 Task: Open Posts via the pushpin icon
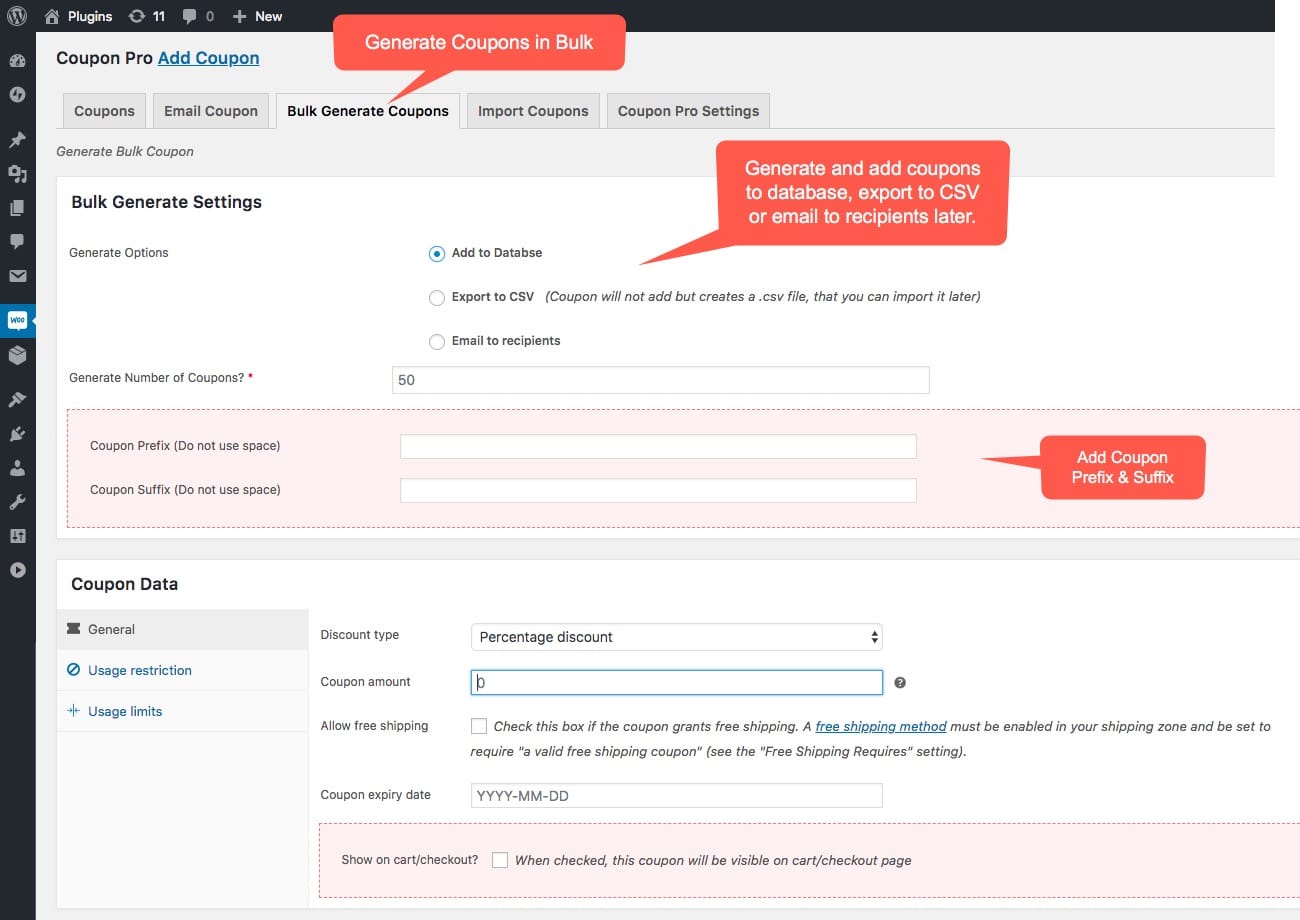(17, 140)
